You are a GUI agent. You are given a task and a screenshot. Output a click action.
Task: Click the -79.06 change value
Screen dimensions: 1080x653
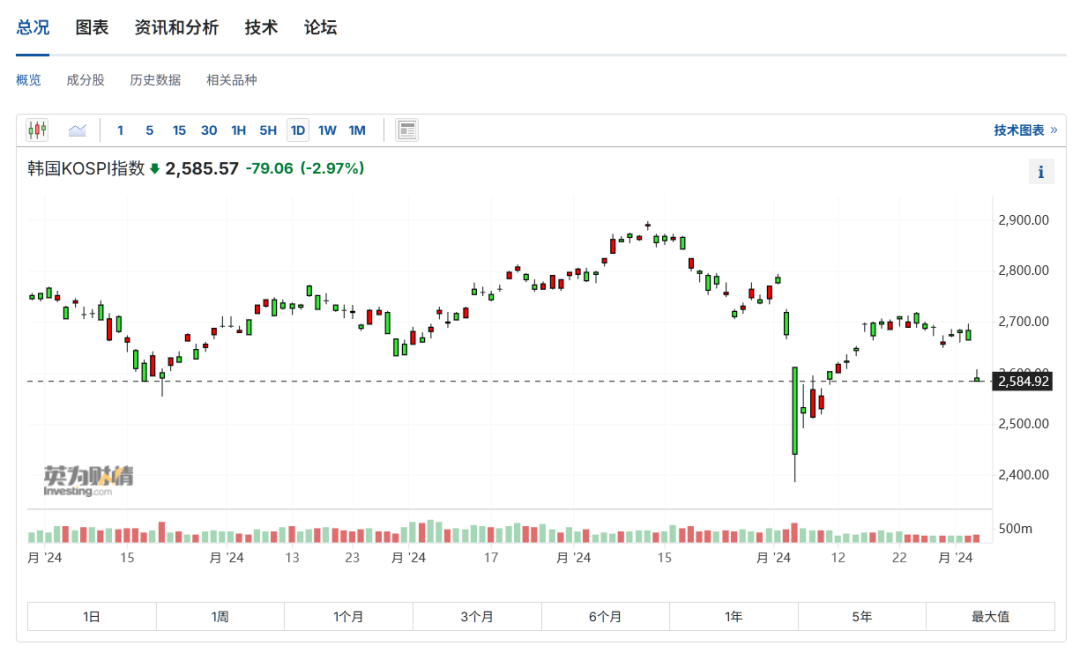[x=269, y=169]
